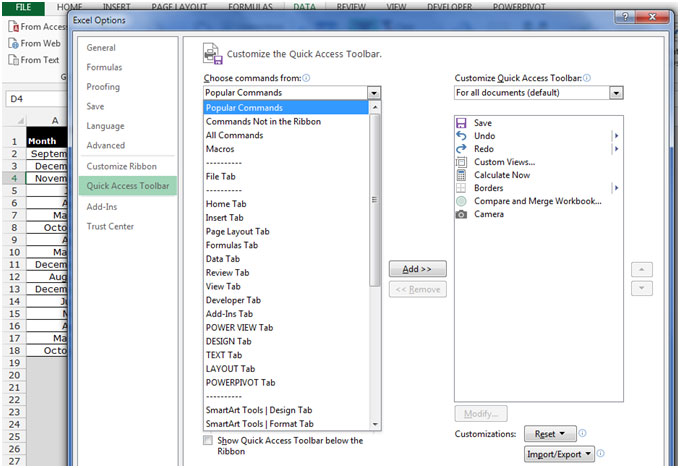Select Formulas Tab option in the list

tap(286, 245)
